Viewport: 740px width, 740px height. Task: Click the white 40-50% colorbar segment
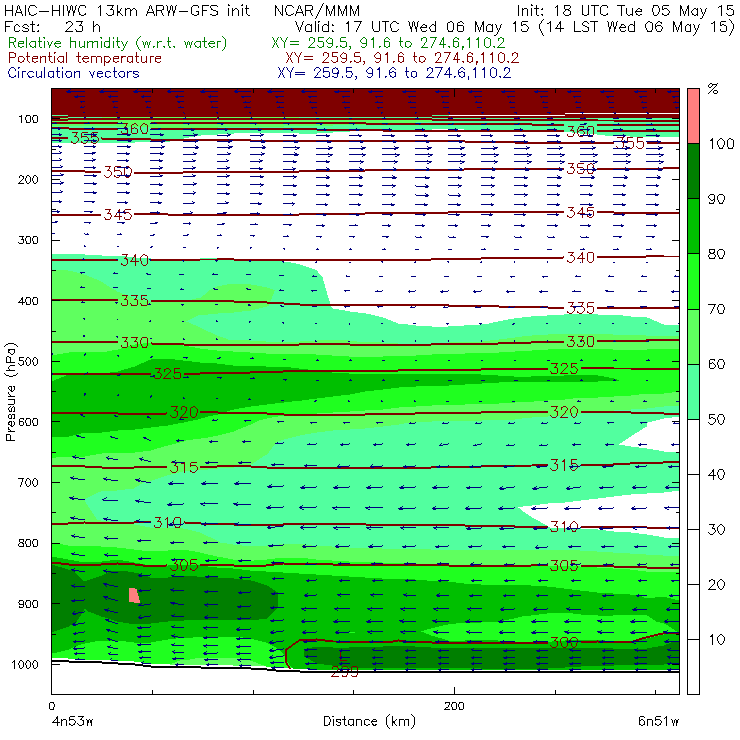(693, 446)
